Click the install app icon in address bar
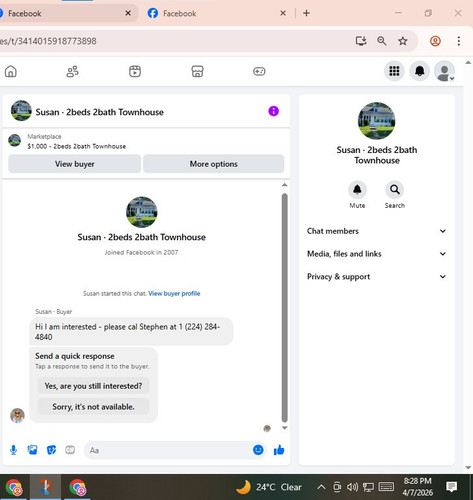473x500 pixels. click(x=361, y=41)
